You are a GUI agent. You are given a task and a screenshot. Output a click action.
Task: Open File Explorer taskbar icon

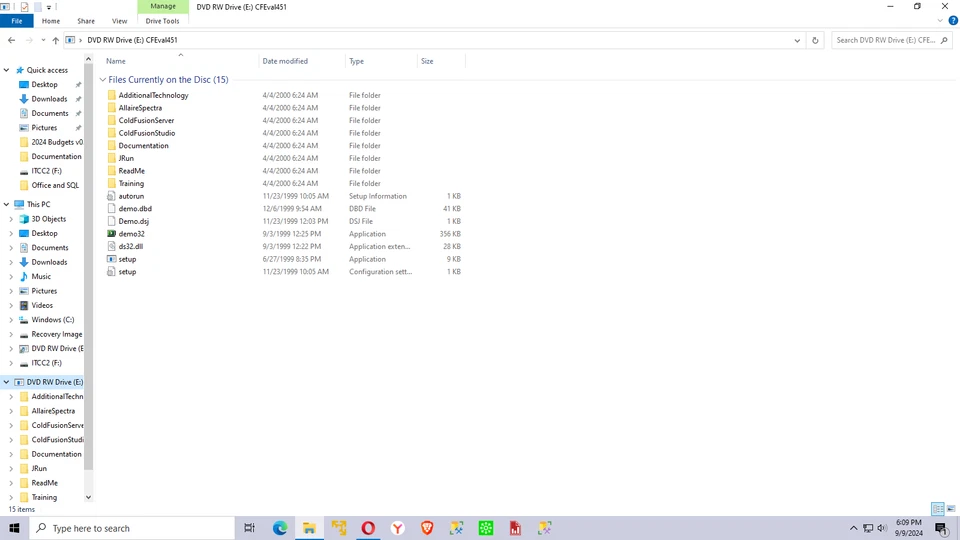309,528
